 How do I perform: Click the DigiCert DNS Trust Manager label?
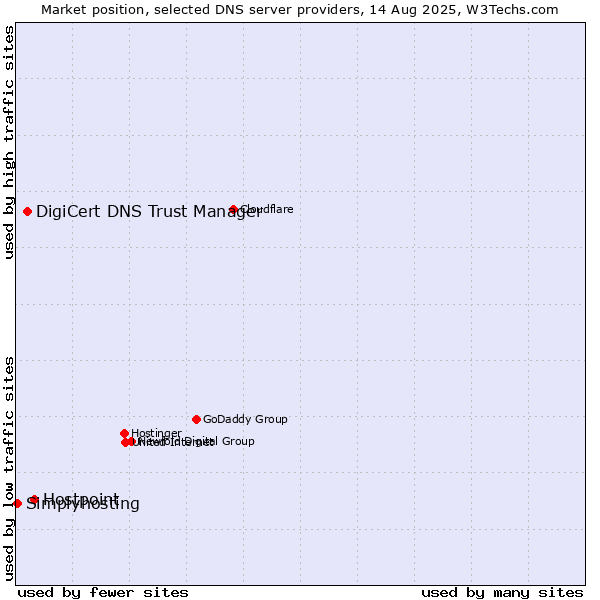(x=149, y=212)
